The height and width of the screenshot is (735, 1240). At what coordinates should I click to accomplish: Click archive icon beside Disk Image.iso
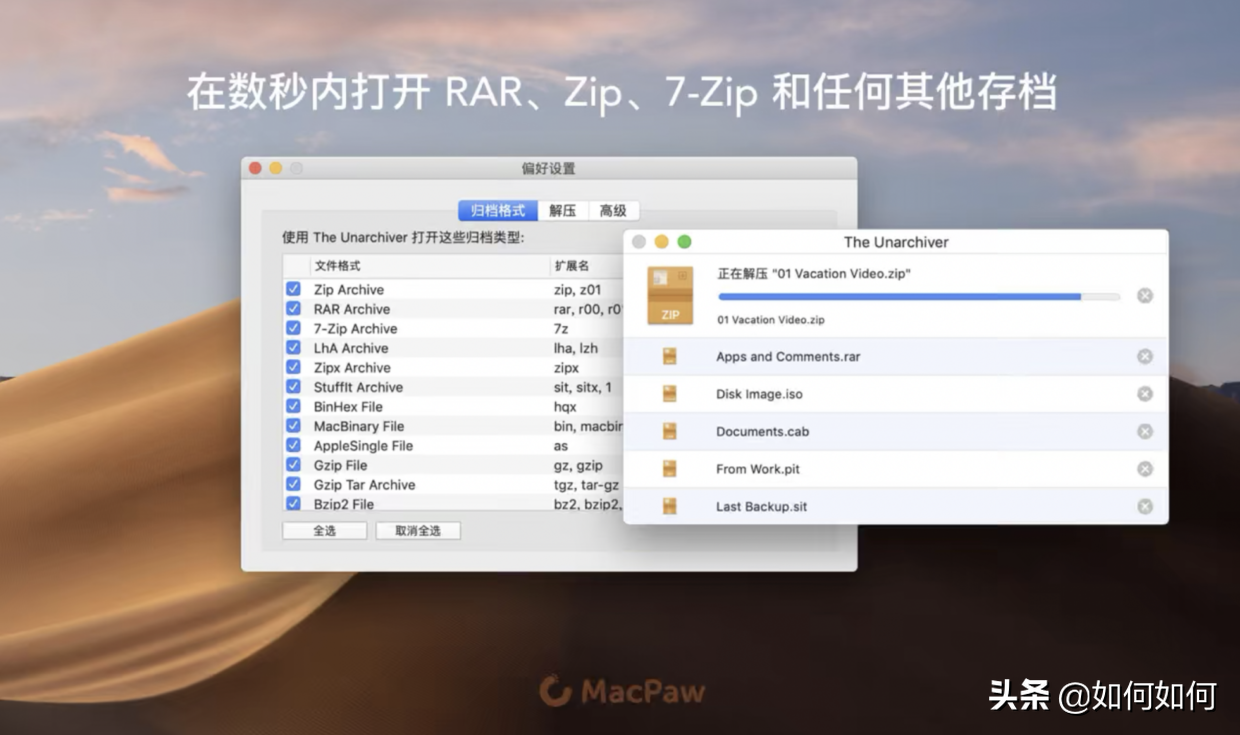tap(670, 394)
